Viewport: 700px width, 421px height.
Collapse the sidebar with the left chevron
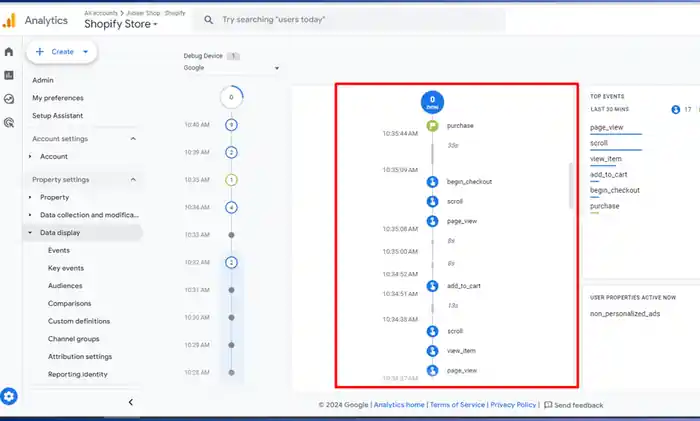[130, 402]
